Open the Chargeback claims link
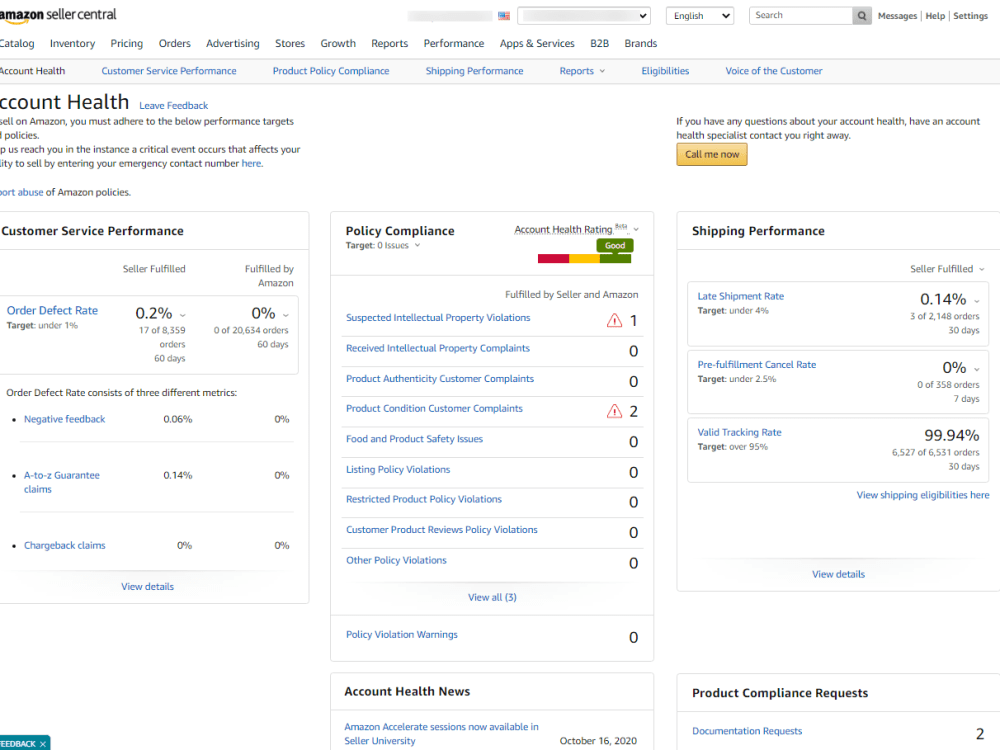The width and height of the screenshot is (1000, 750). click(x=64, y=545)
